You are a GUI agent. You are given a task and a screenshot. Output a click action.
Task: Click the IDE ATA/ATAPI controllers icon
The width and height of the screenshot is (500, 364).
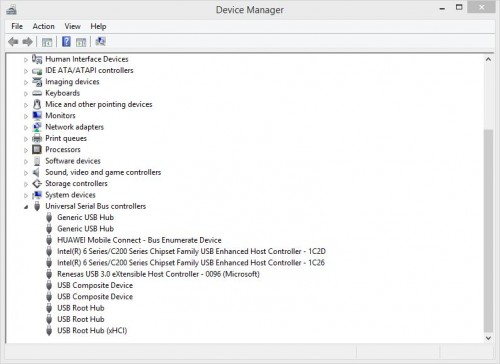[x=37, y=71]
